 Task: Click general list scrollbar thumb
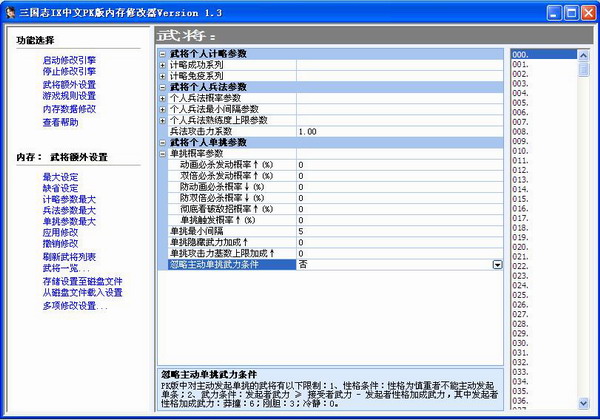pos(583,69)
